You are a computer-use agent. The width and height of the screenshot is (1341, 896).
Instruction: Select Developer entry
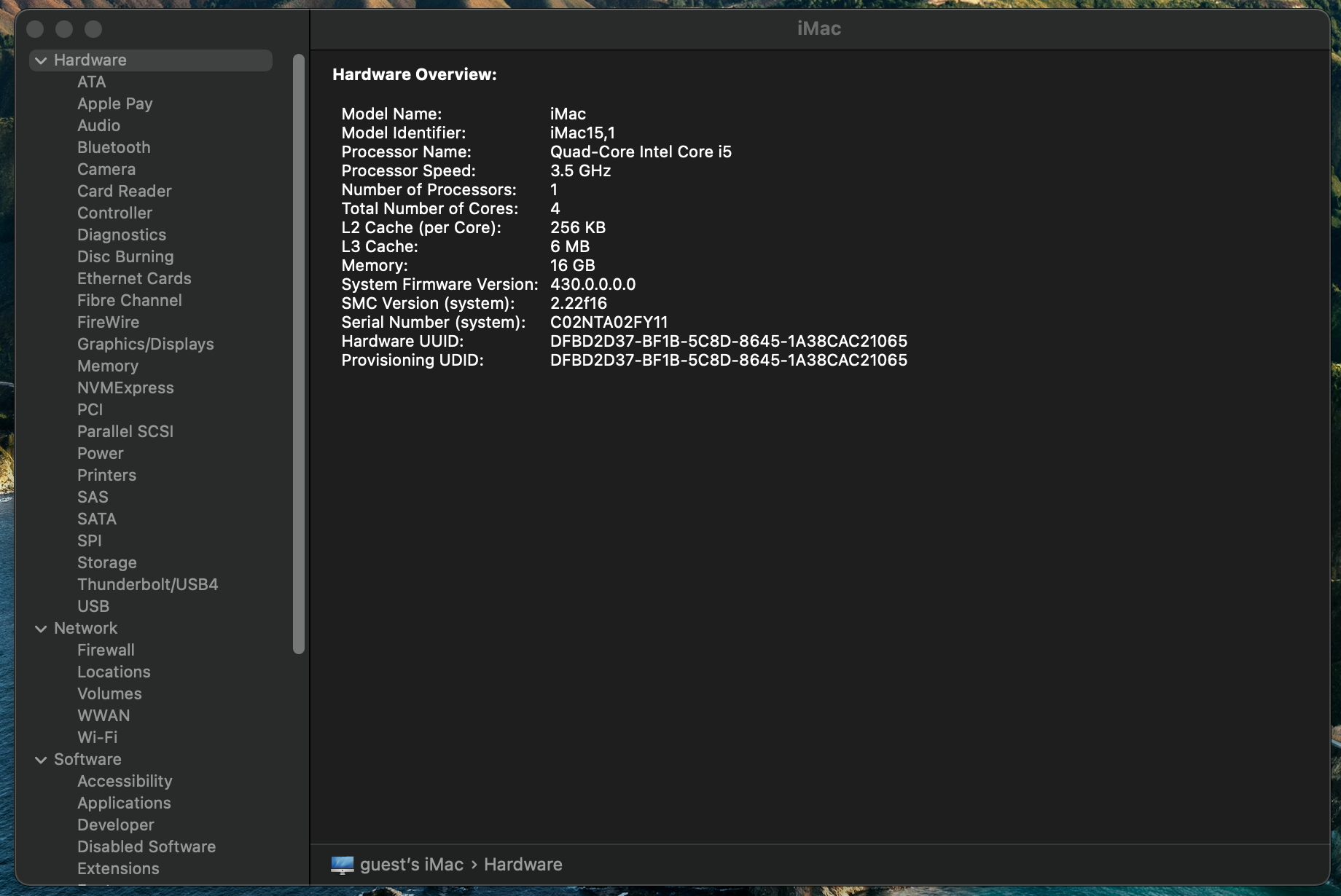tap(116, 825)
